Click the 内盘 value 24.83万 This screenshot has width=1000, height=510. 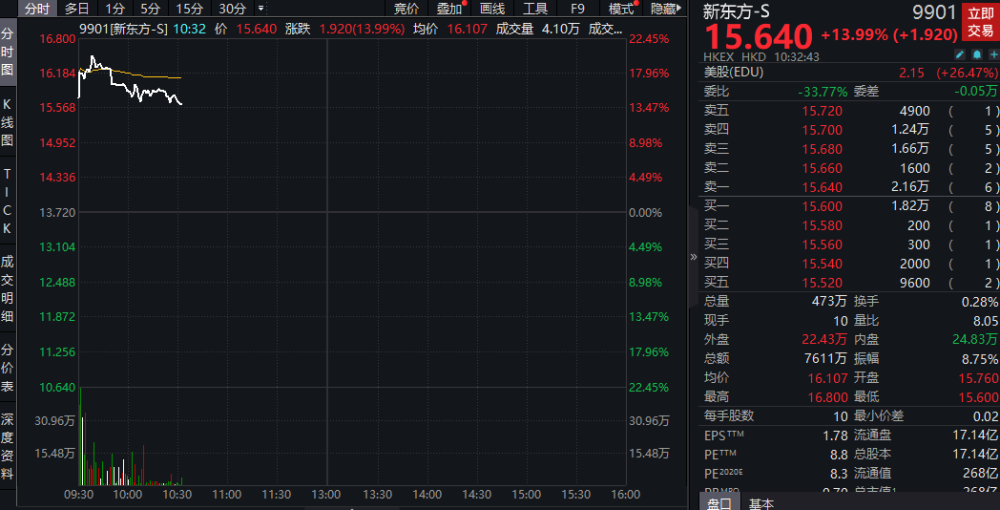(x=974, y=339)
